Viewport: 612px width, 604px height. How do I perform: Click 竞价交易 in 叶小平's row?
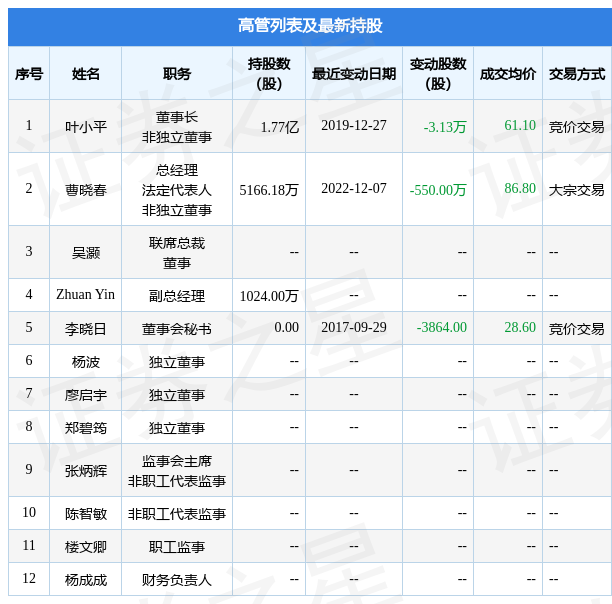(x=576, y=127)
